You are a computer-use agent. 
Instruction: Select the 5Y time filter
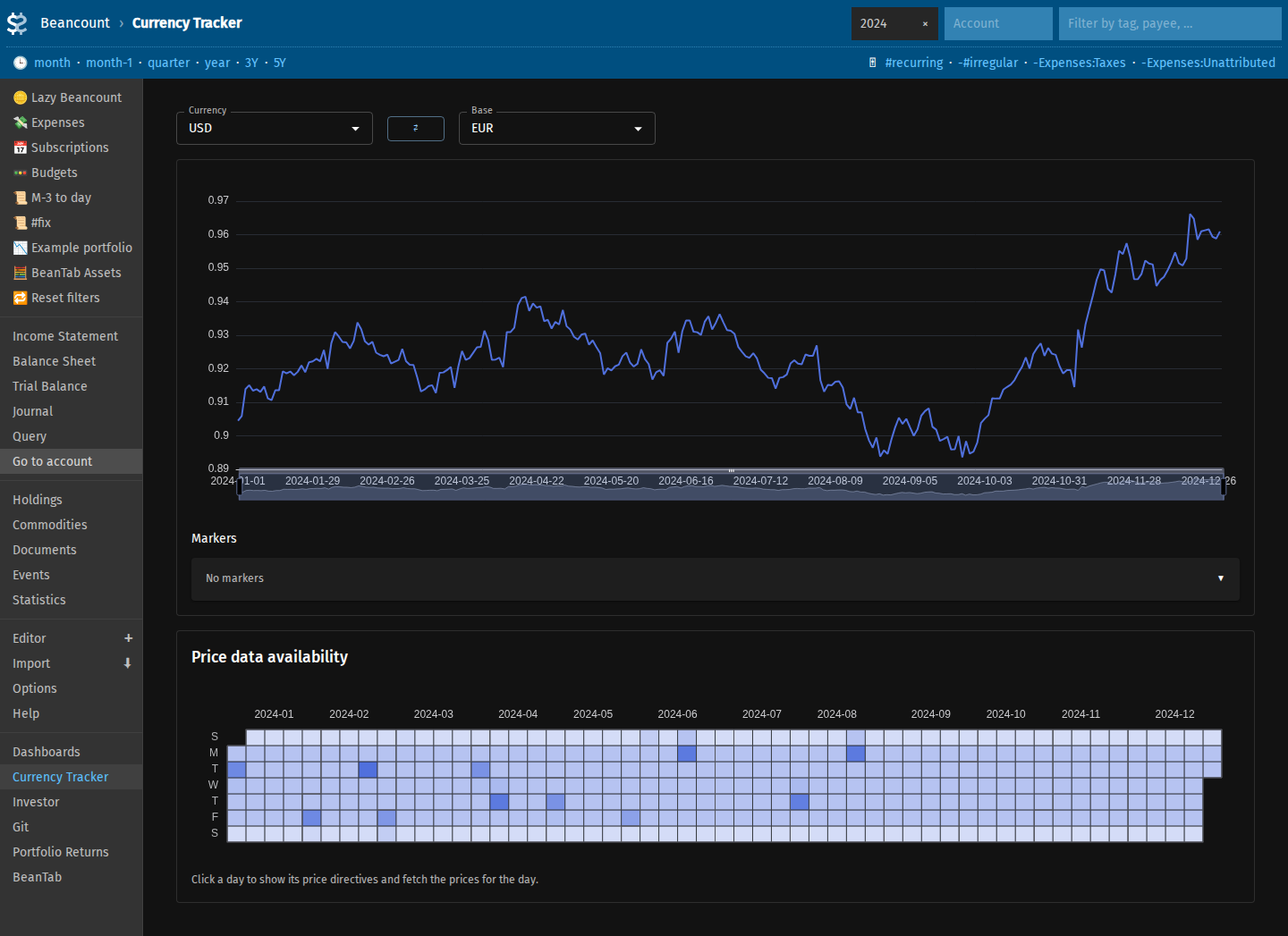[280, 63]
